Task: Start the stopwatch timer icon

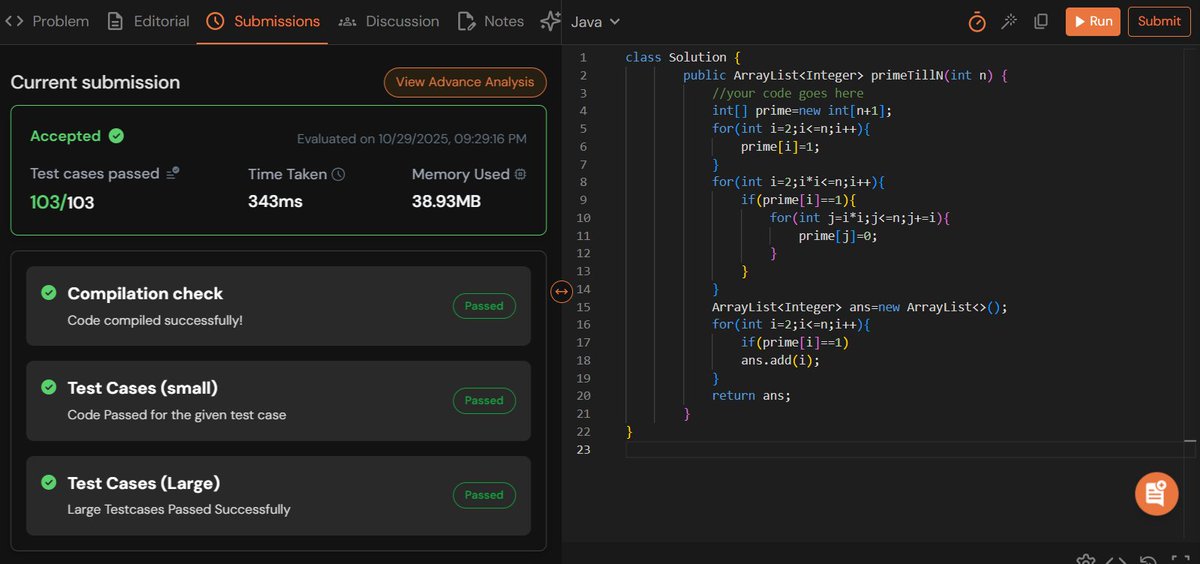Action: [x=977, y=21]
